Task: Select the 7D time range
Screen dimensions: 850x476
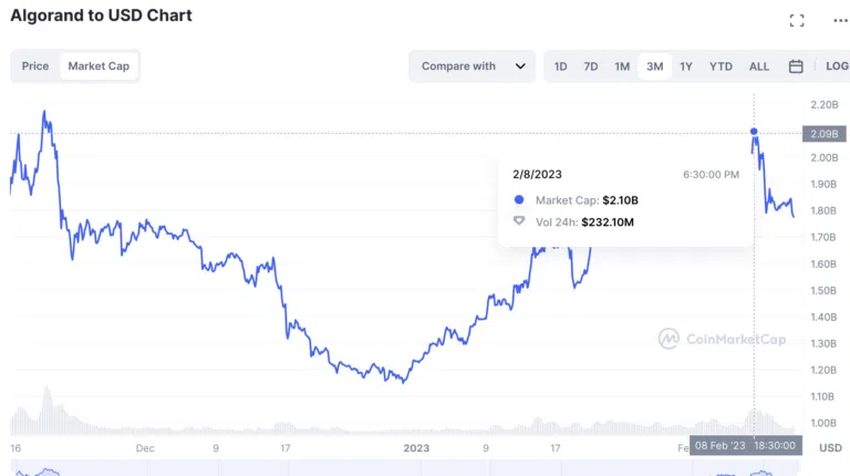Action: pos(591,67)
